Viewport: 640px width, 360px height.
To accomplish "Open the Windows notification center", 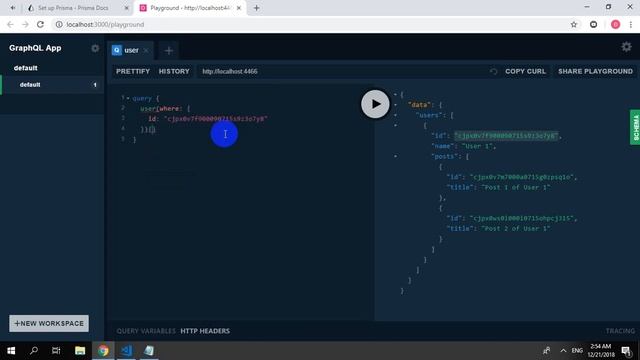I will click(x=626, y=351).
